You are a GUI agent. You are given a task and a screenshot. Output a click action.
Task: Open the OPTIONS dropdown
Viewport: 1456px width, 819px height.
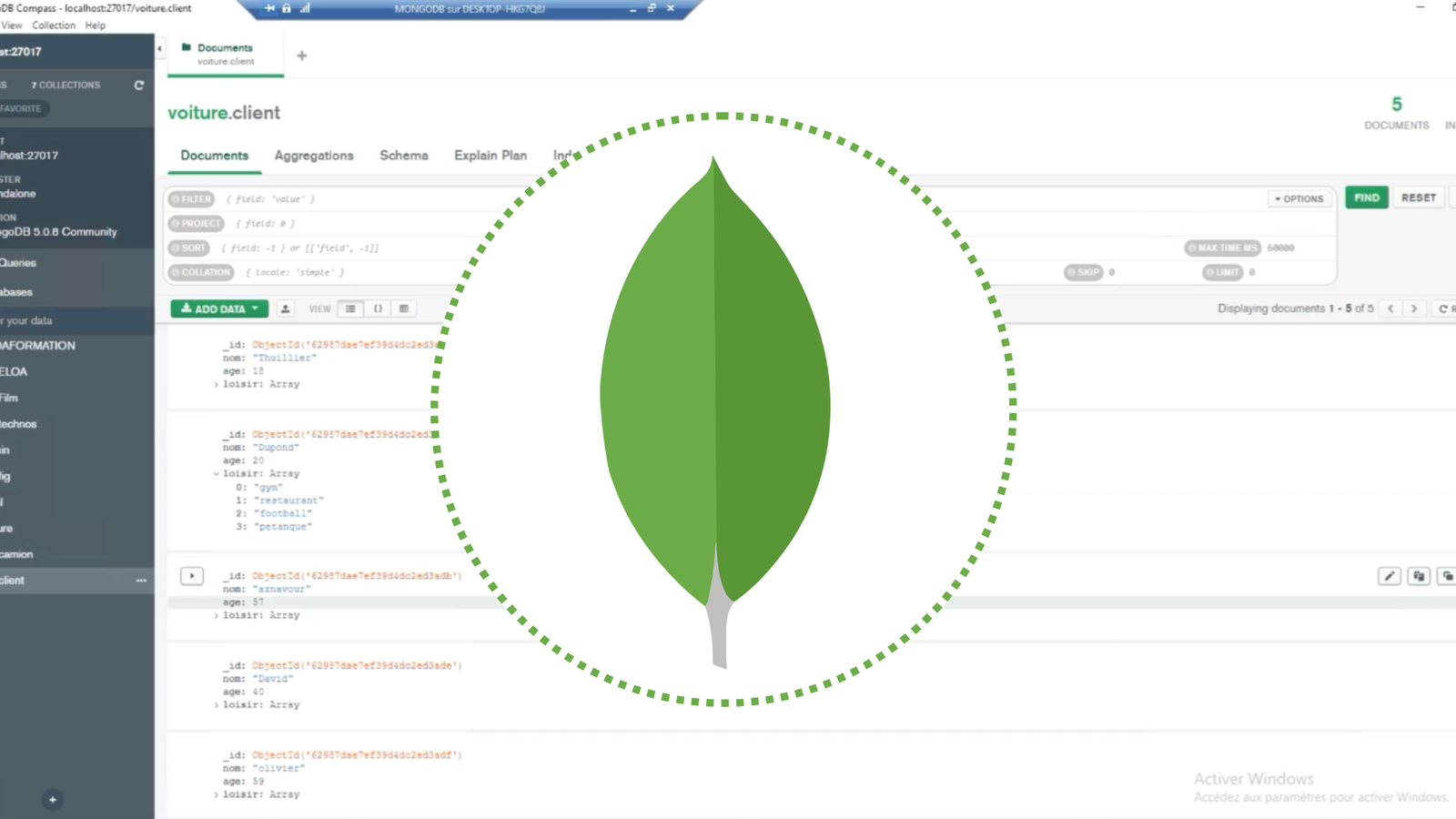tap(1299, 198)
